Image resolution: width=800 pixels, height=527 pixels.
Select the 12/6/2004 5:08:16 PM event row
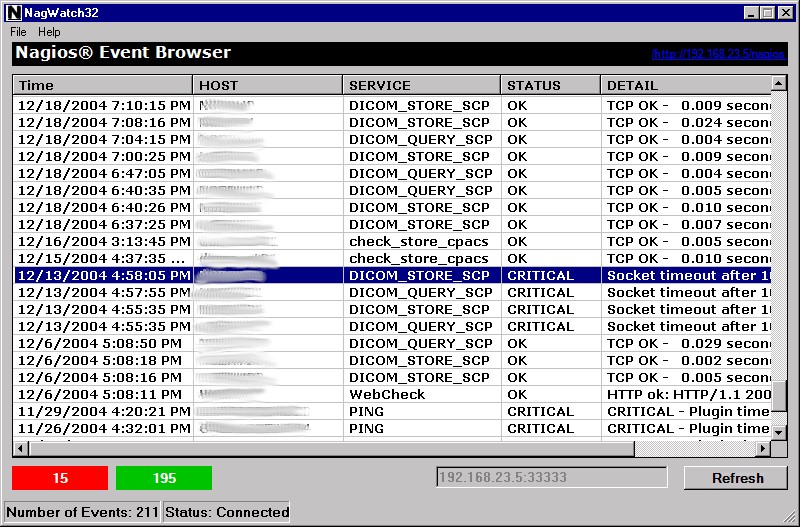tap(392, 378)
